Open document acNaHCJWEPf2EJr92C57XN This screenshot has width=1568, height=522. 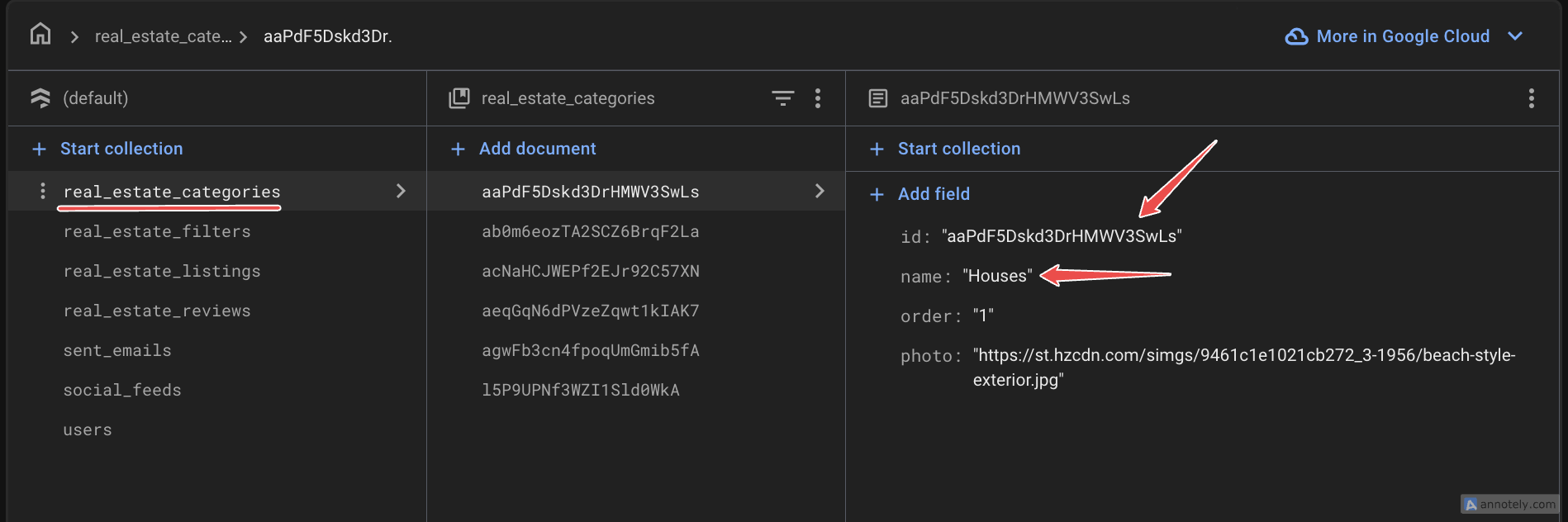pyautogui.click(x=590, y=271)
